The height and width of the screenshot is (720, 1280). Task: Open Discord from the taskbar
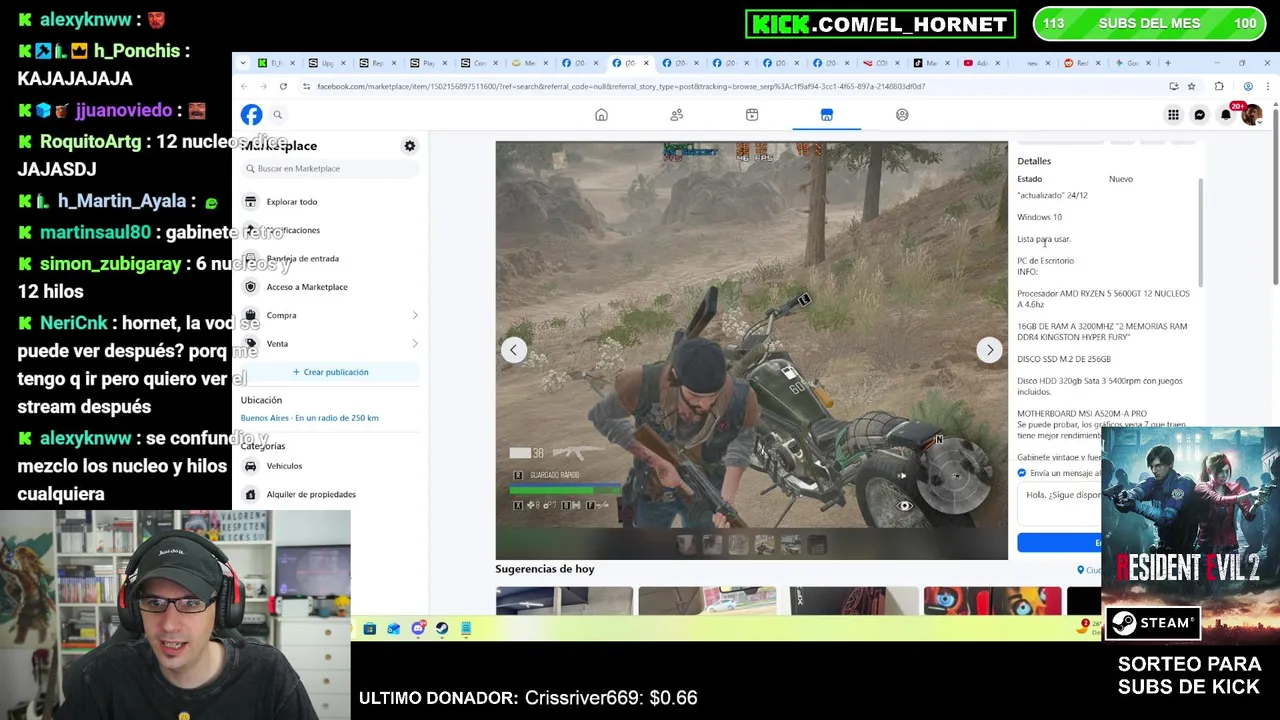[x=418, y=628]
